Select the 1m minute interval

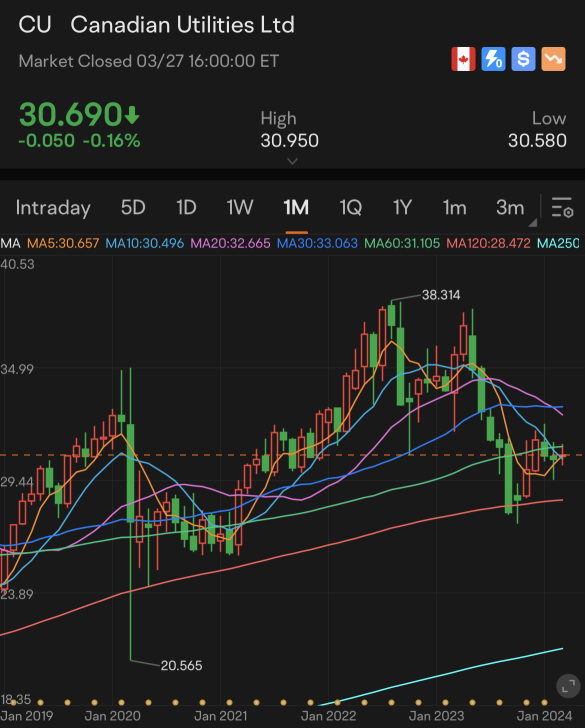coord(455,208)
